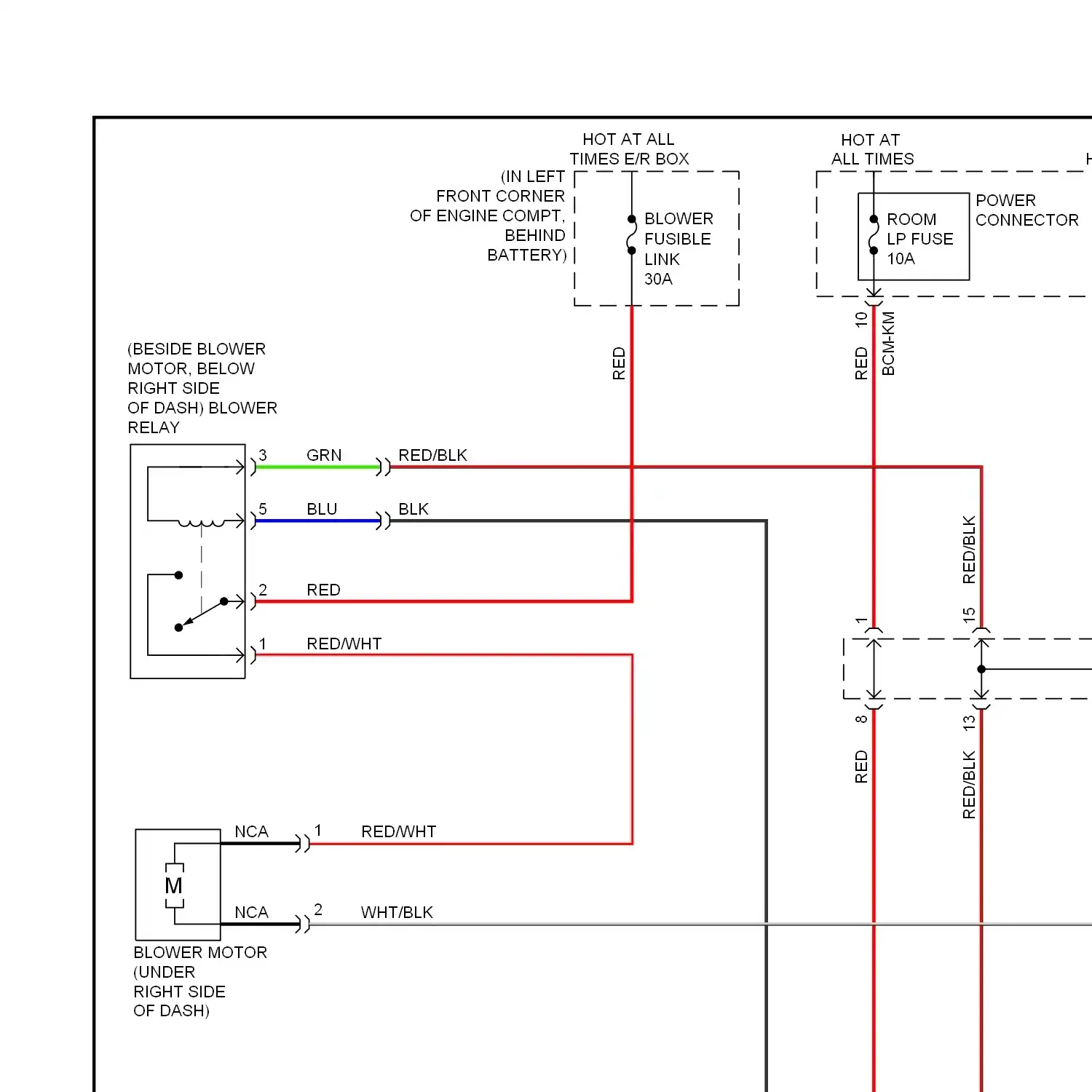The width and height of the screenshot is (1092, 1092).
Task: Click the connector symbol joining BLU and BLK wires
Action: (383, 521)
